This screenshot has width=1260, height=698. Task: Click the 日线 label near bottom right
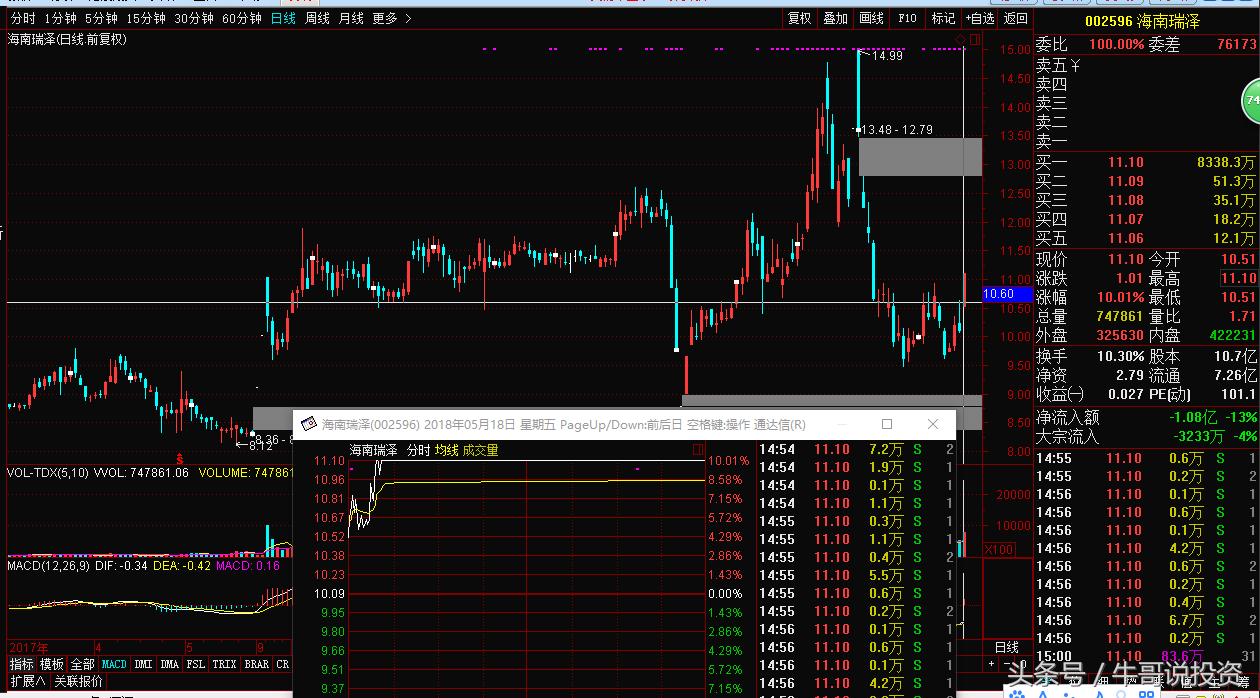click(1007, 647)
